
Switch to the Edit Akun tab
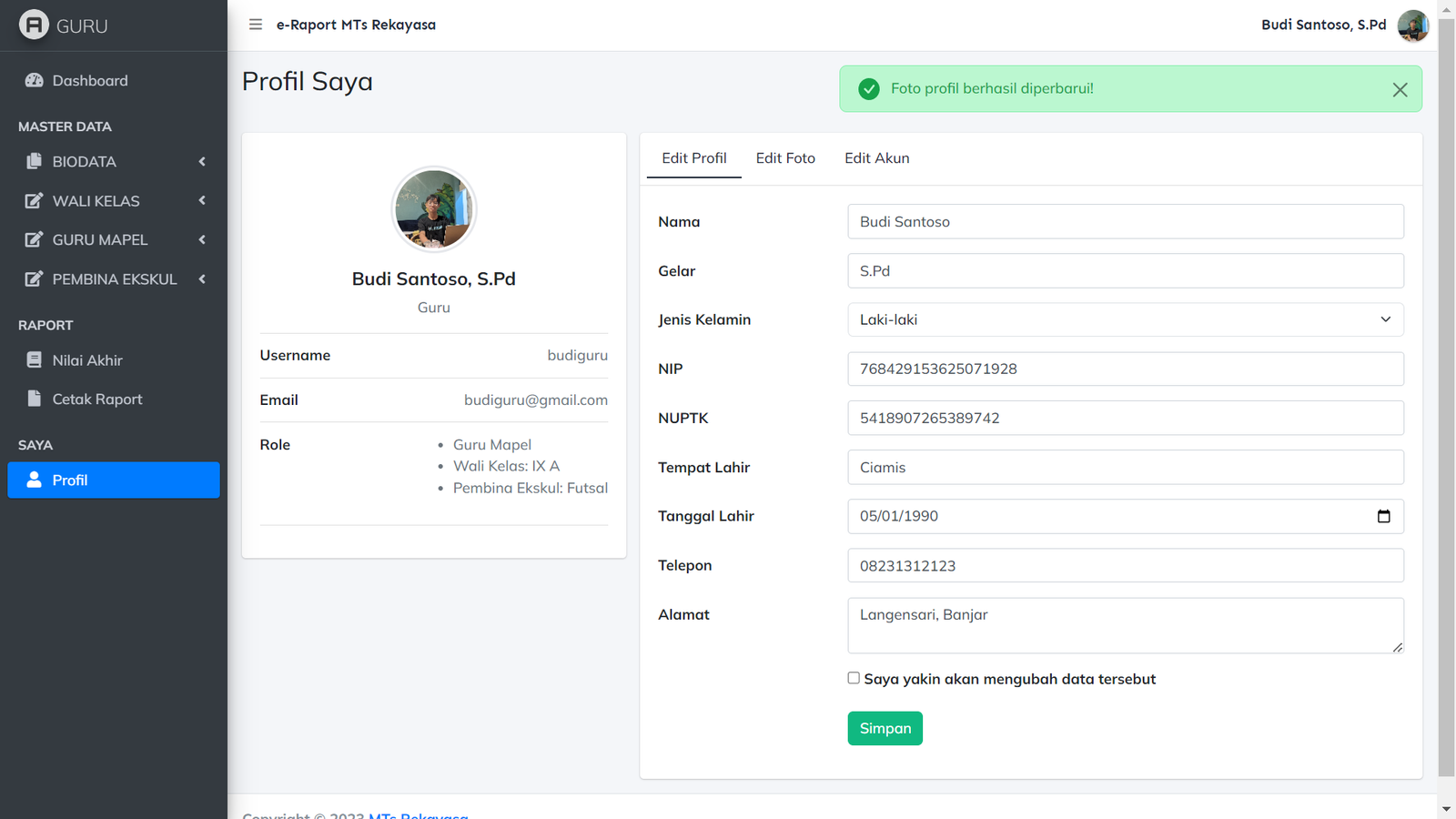[876, 158]
